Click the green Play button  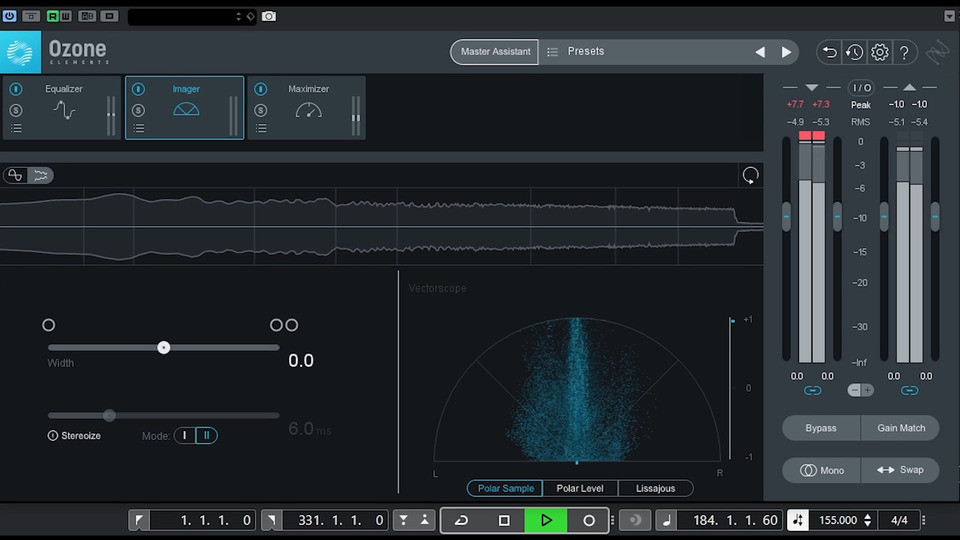pyautogui.click(x=546, y=520)
